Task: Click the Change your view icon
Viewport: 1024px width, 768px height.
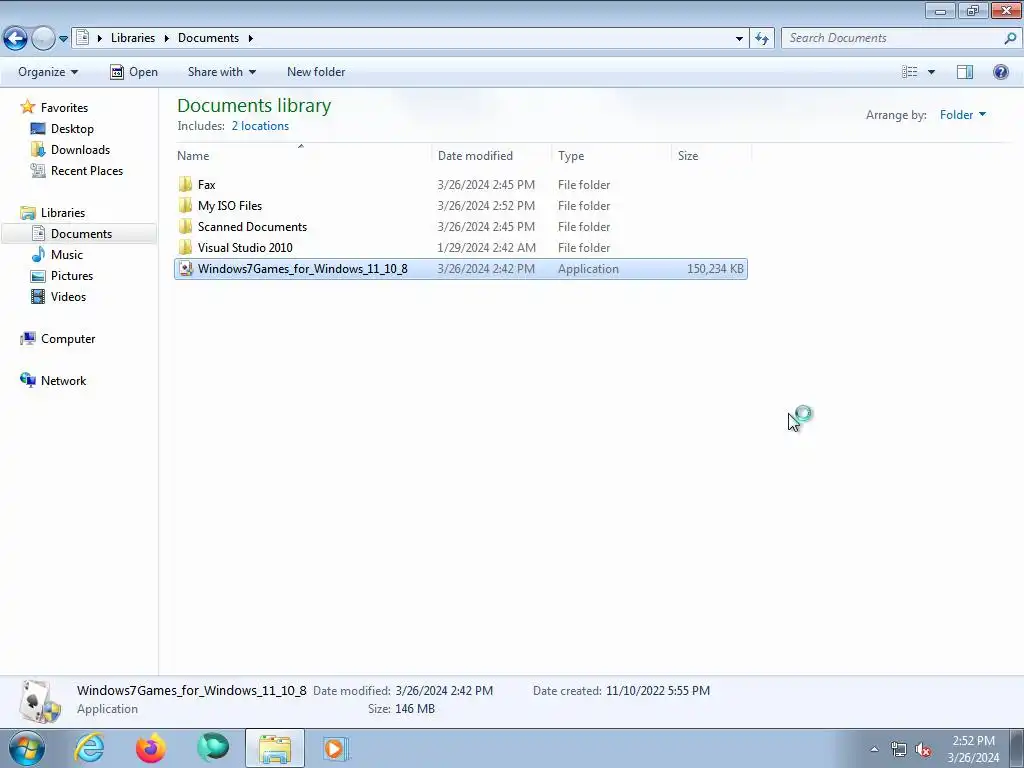Action: pos(910,72)
